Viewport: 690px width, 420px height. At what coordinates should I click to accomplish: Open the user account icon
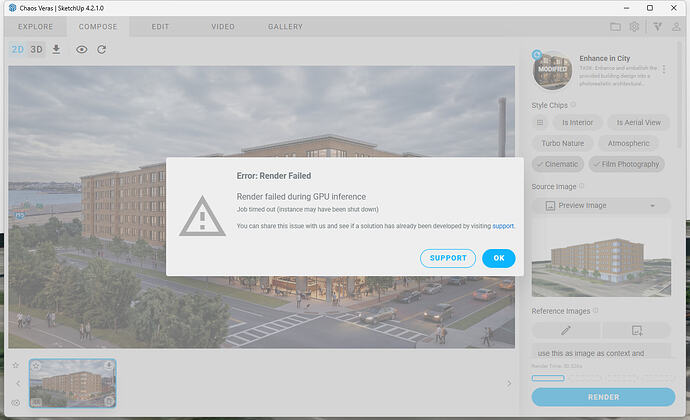pyautogui.click(x=676, y=27)
